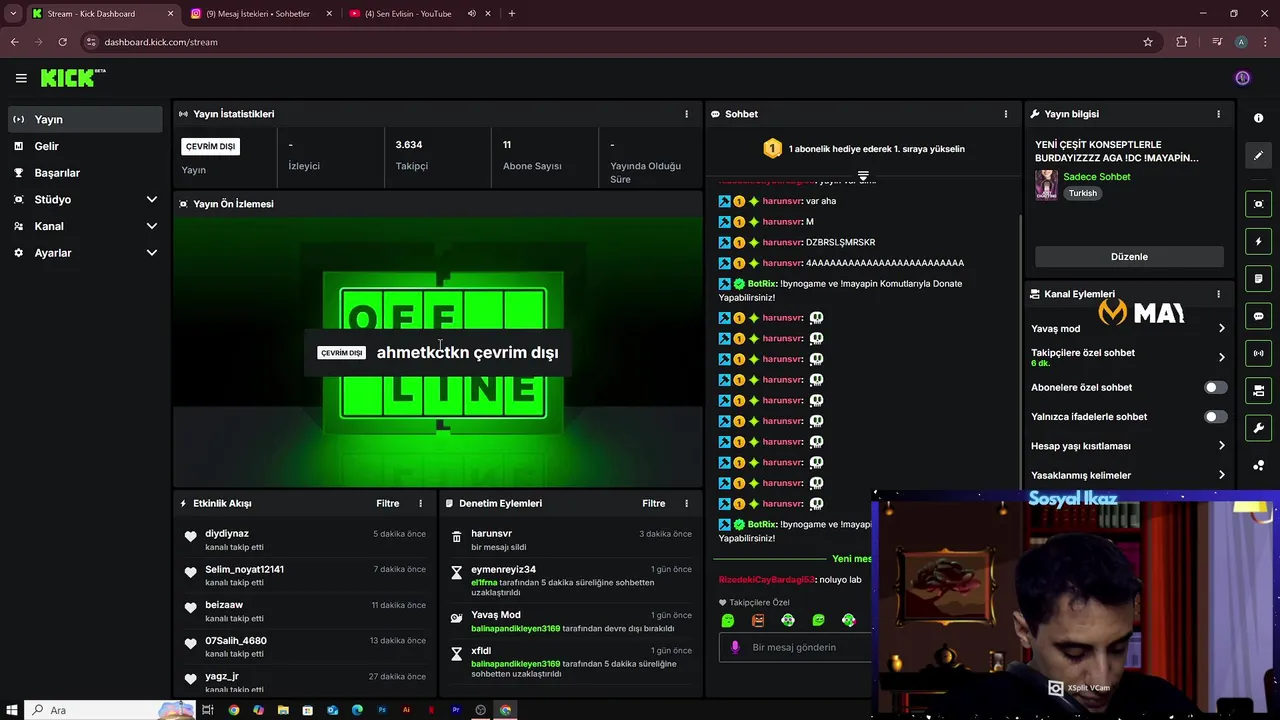Click the Turkish language tag
This screenshot has height=720, width=1280.
point(1082,193)
